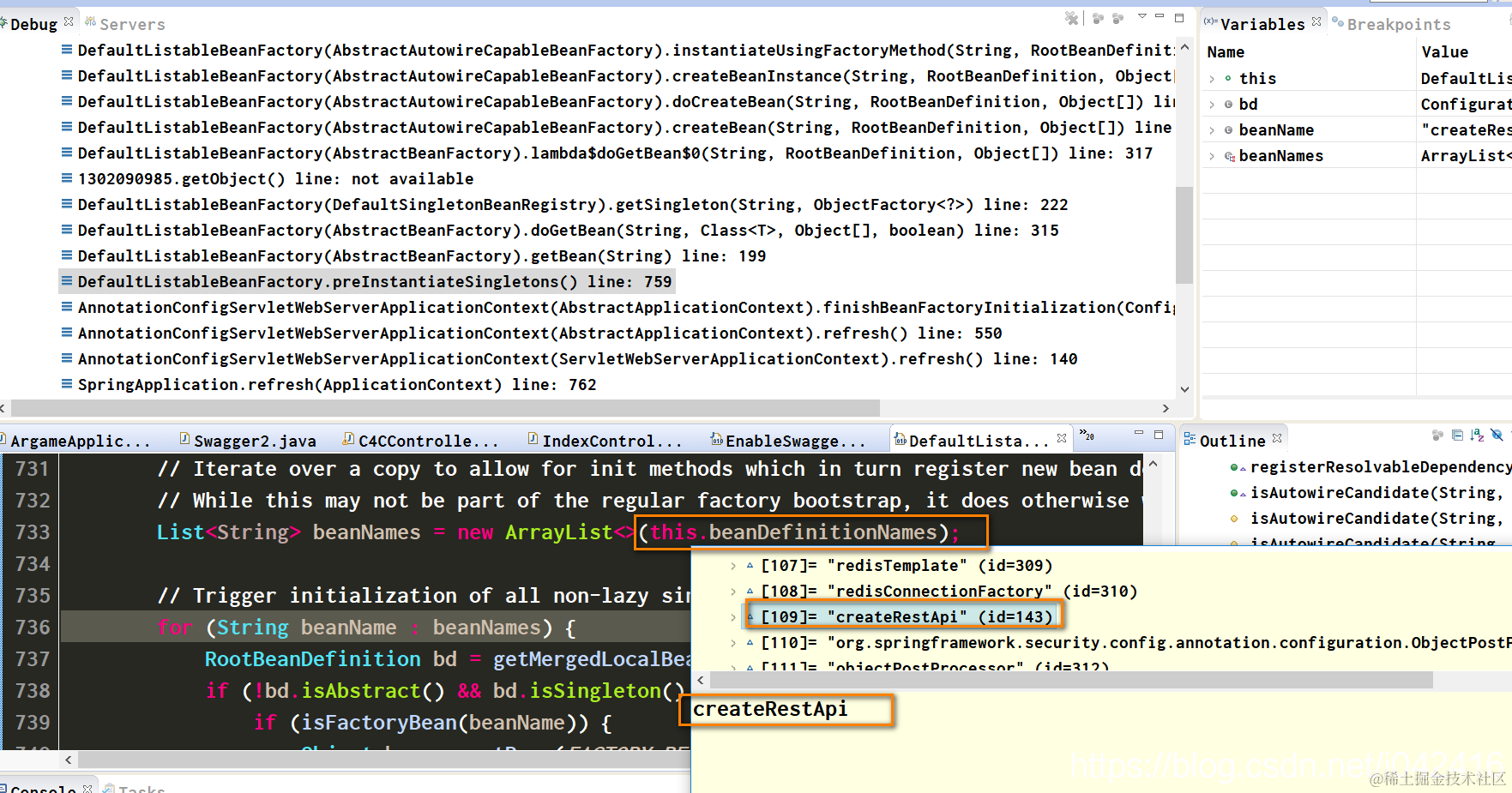Switch to the Breakpoints tab

pyautogui.click(x=1390, y=24)
